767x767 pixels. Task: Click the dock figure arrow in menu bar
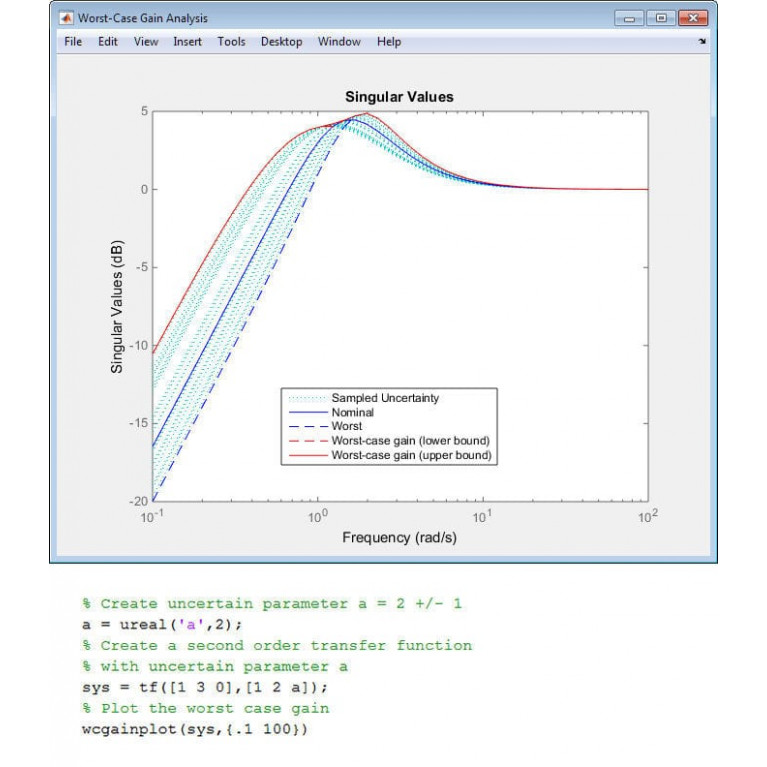point(702,42)
